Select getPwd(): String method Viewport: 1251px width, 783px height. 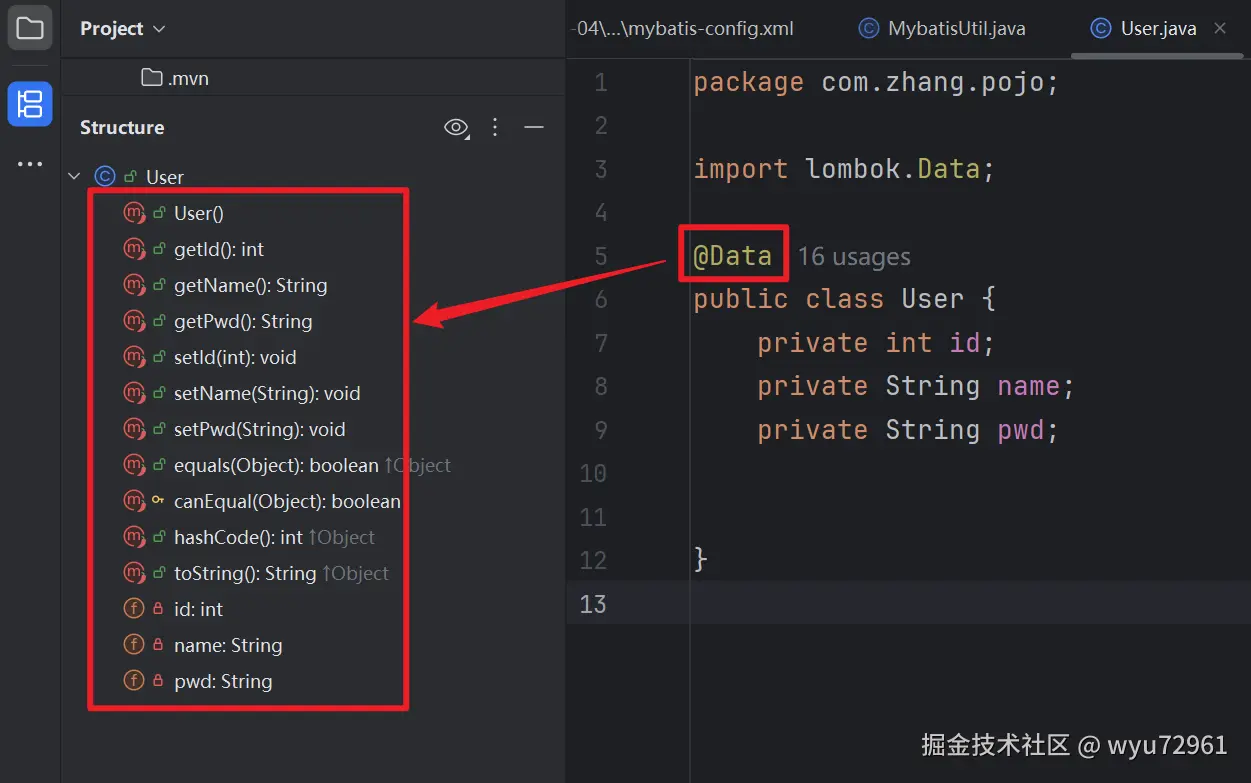243,321
